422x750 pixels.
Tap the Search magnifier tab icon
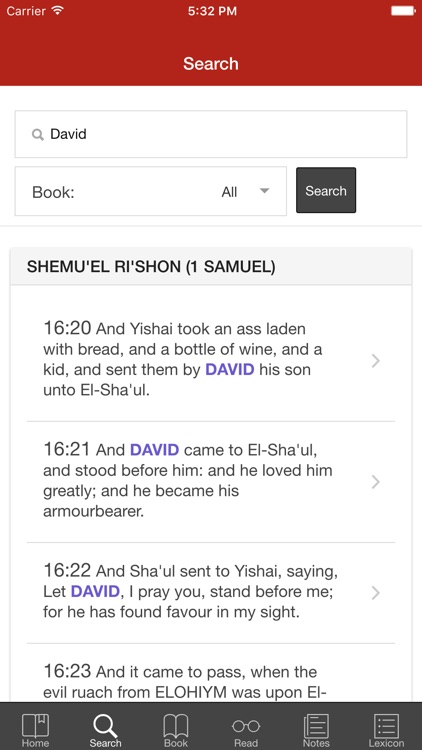pos(105,726)
